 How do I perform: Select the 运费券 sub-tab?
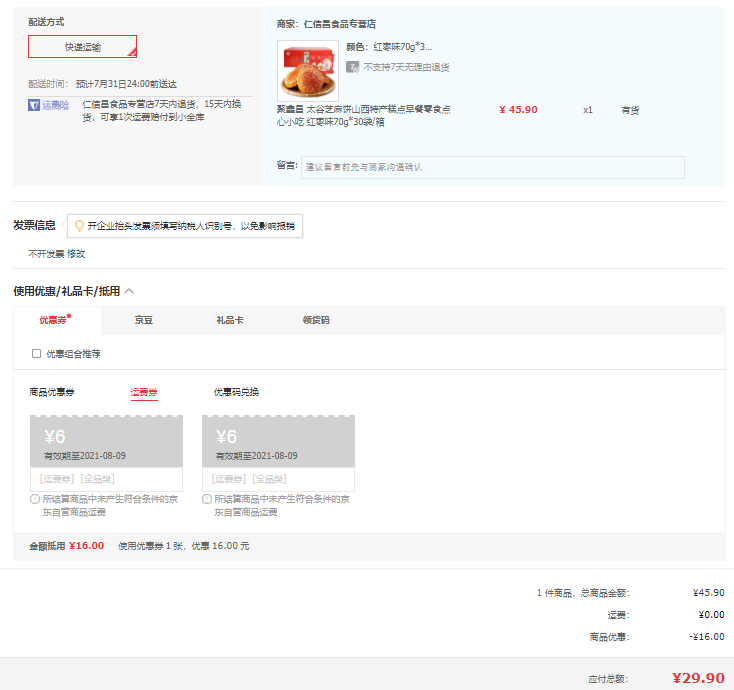144,392
